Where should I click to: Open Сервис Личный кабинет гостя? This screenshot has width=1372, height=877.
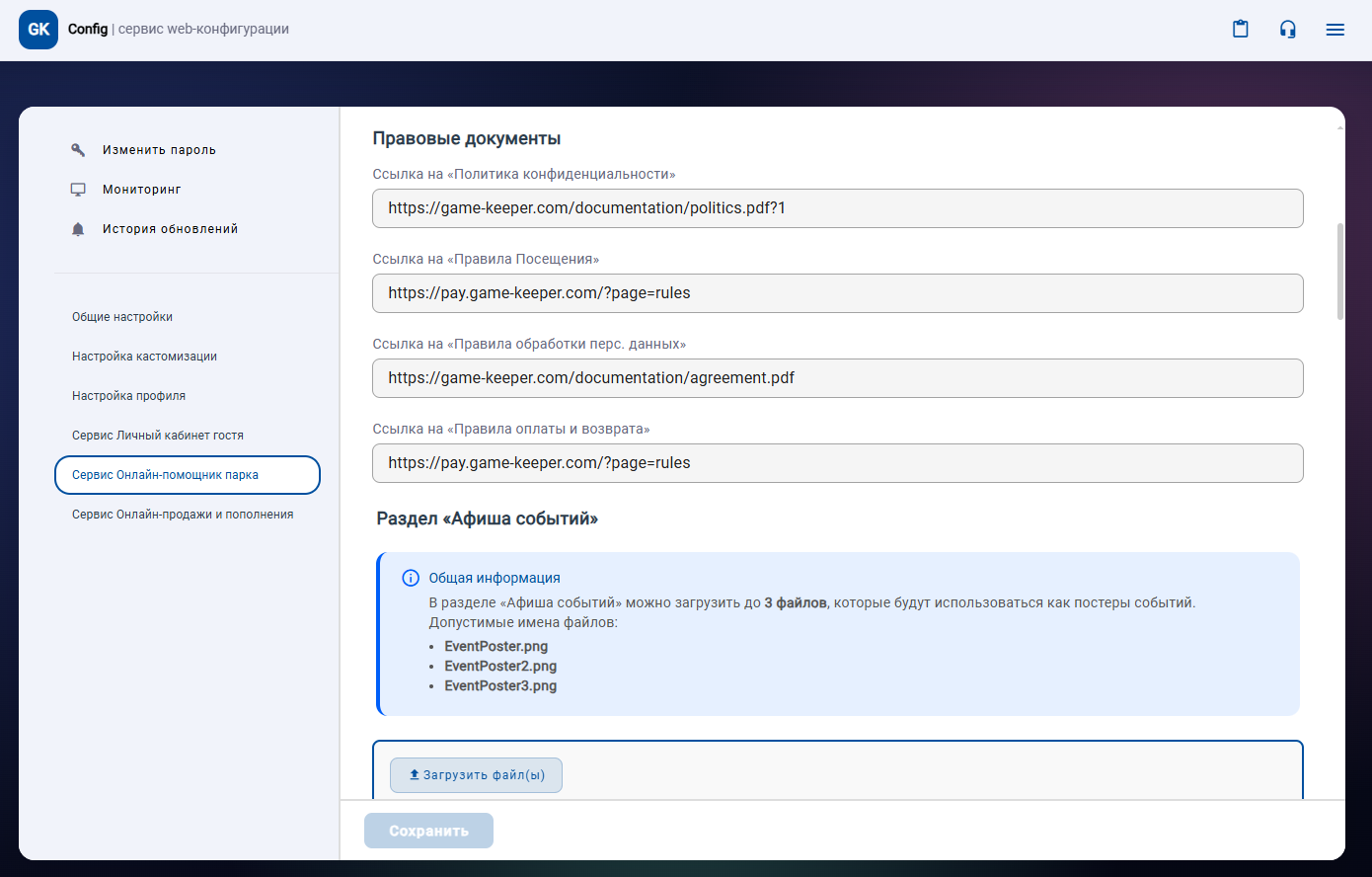[158, 436]
